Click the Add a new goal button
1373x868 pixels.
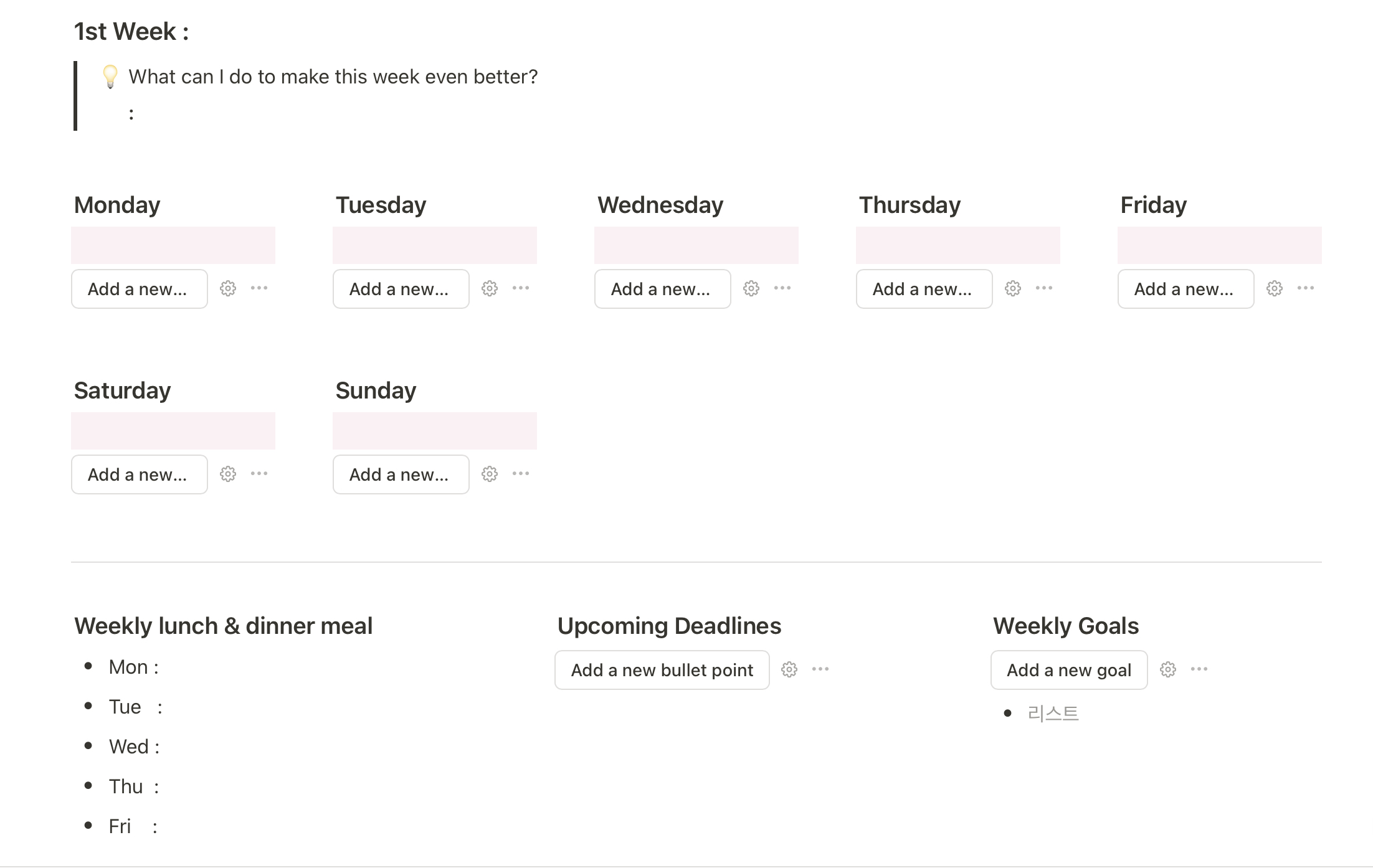click(x=1069, y=670)
